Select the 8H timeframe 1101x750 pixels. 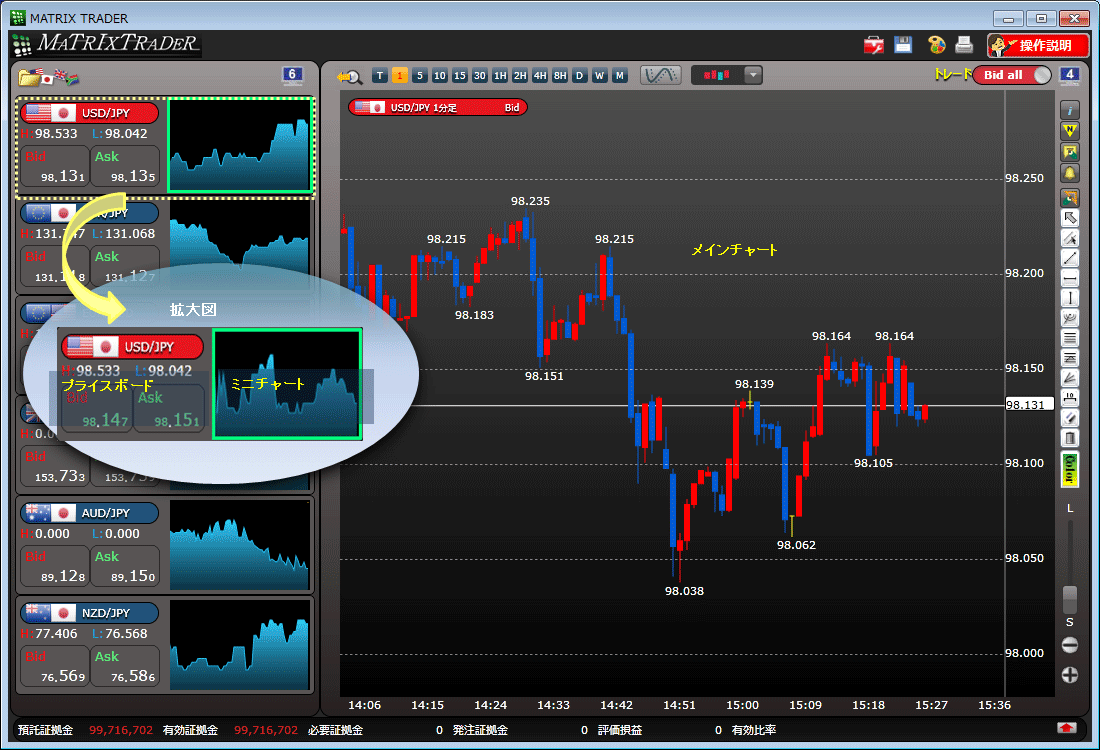pyautogui.click(x=560, y=75)
